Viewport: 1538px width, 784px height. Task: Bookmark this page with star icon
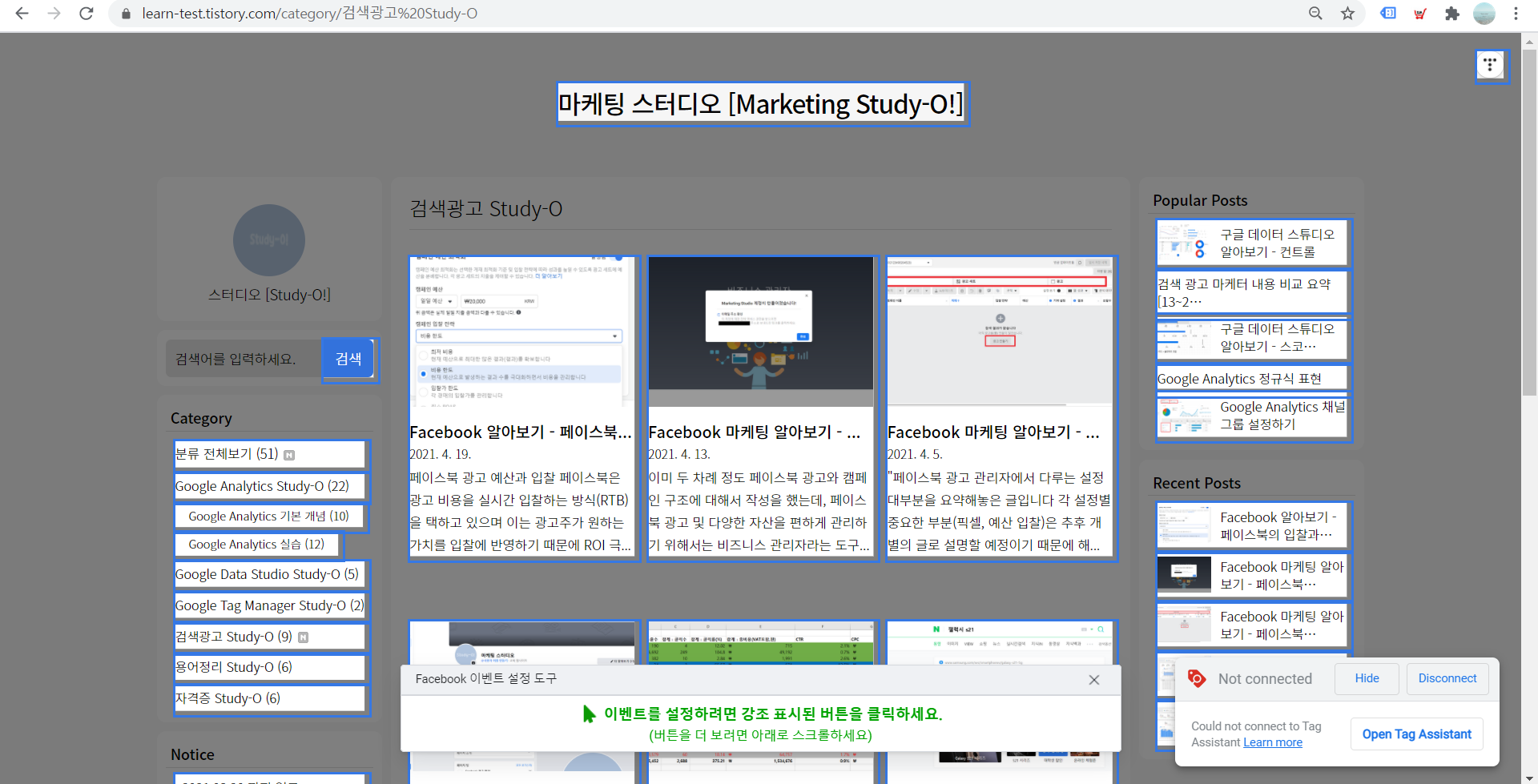pyautogui.click(x=1348, y=14)
